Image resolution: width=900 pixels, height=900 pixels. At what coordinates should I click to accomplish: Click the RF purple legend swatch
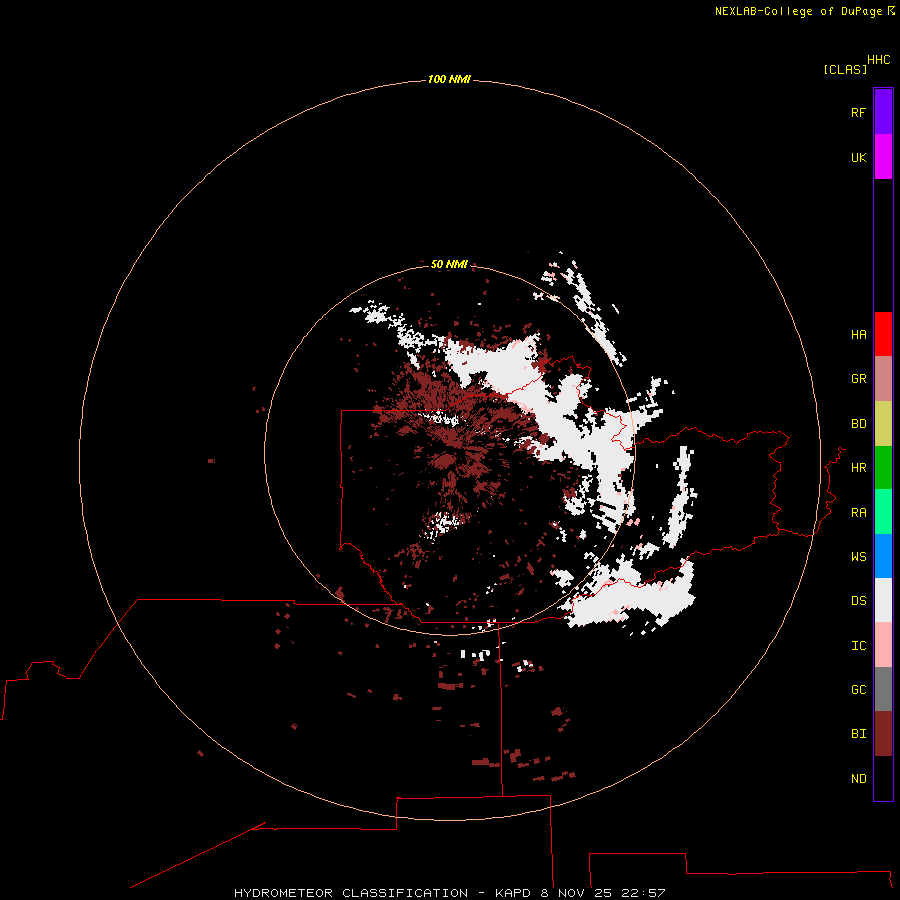[x=883, y=112]
